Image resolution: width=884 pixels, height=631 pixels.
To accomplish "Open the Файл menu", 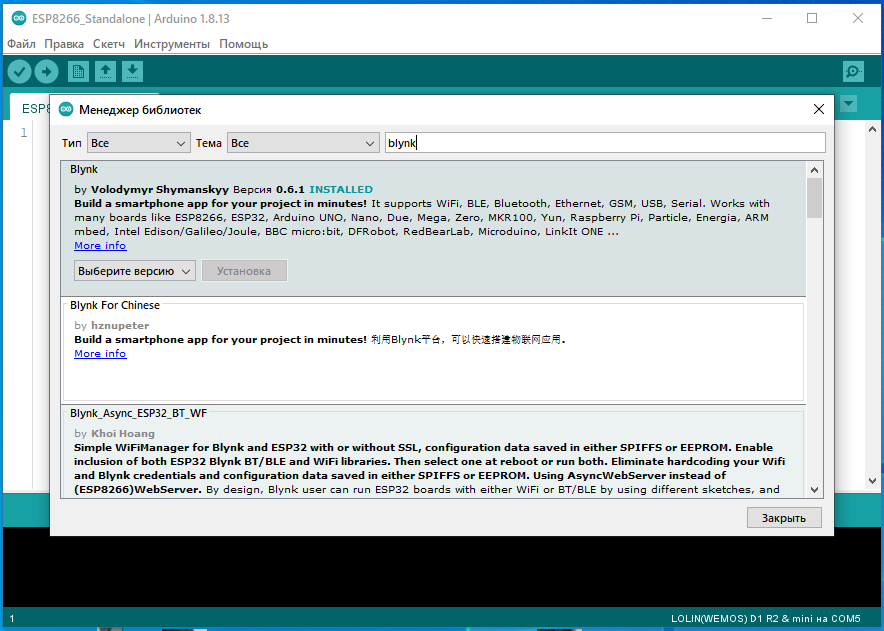I will (x=21, y=44).
